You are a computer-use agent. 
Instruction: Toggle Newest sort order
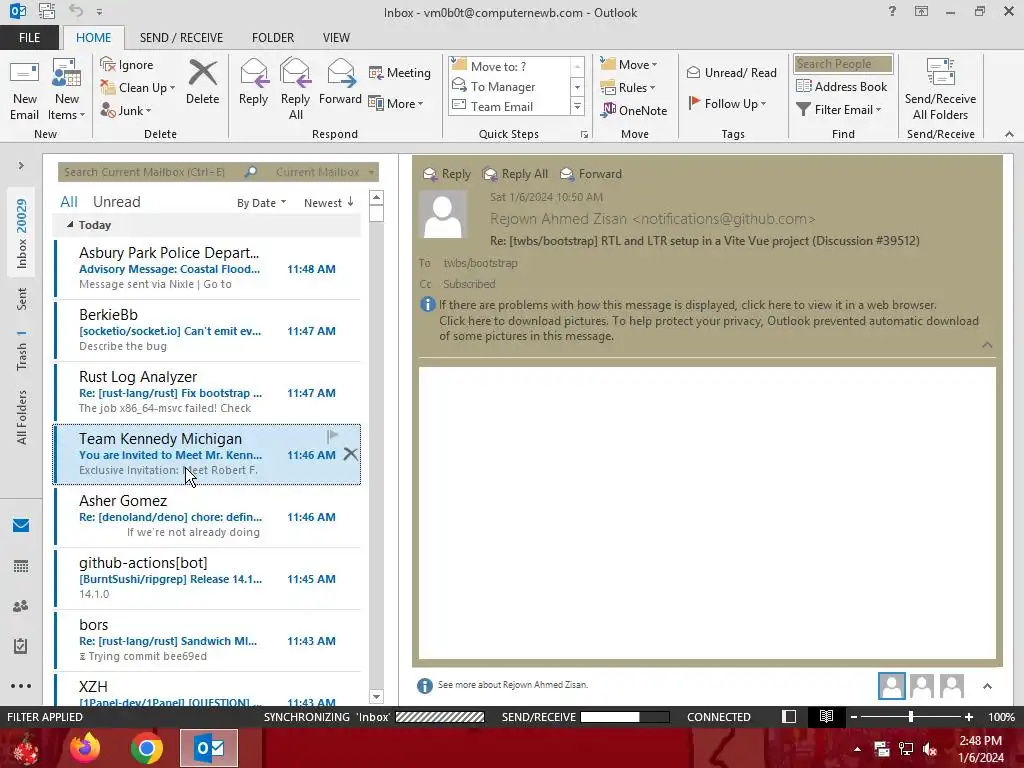click(328, 203)
